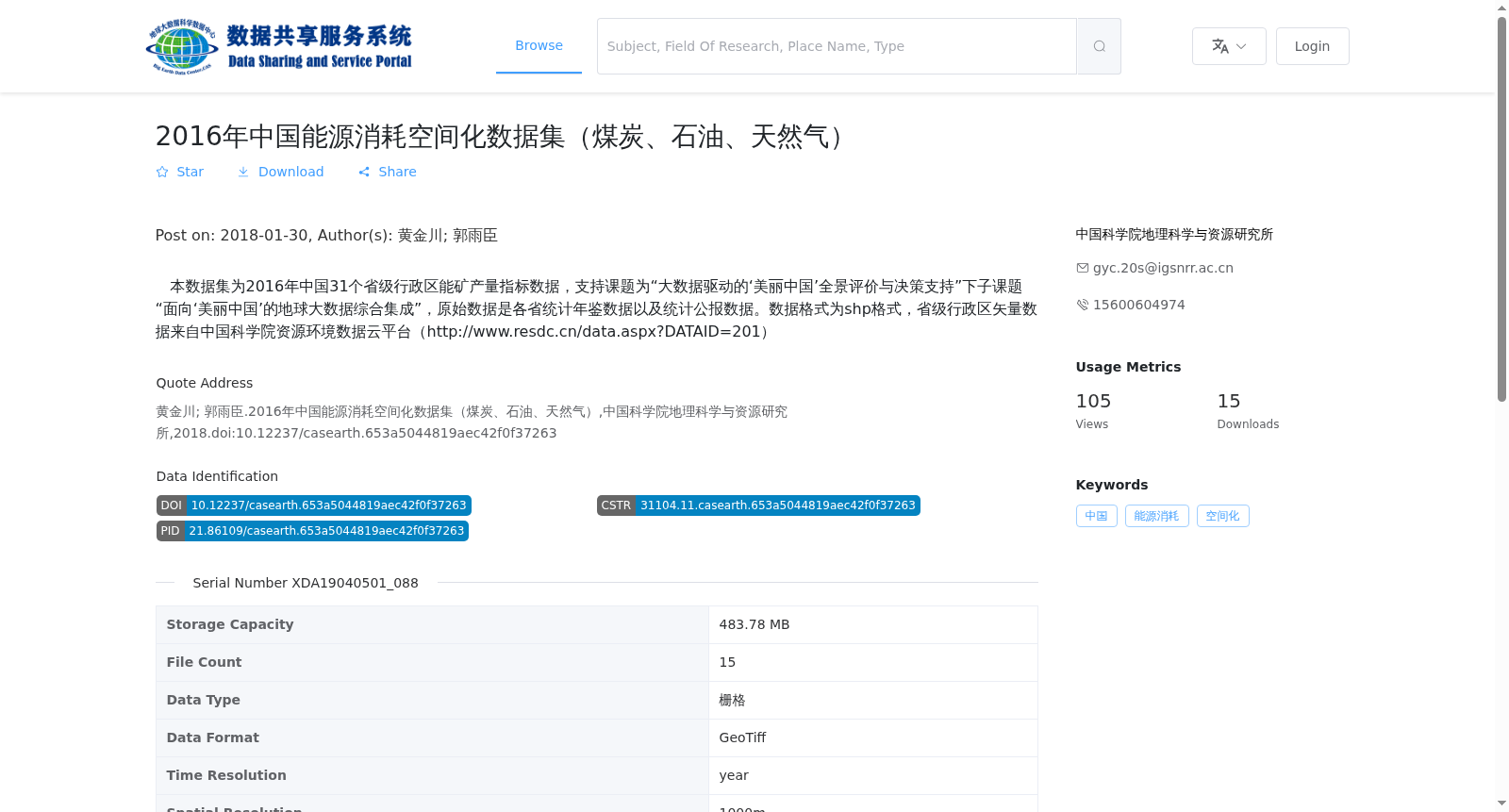This screenshot has height=812, width=1509.
Task: Click the phone number 15600604974
Action: pyautogui.click(x=1139, y=305)
